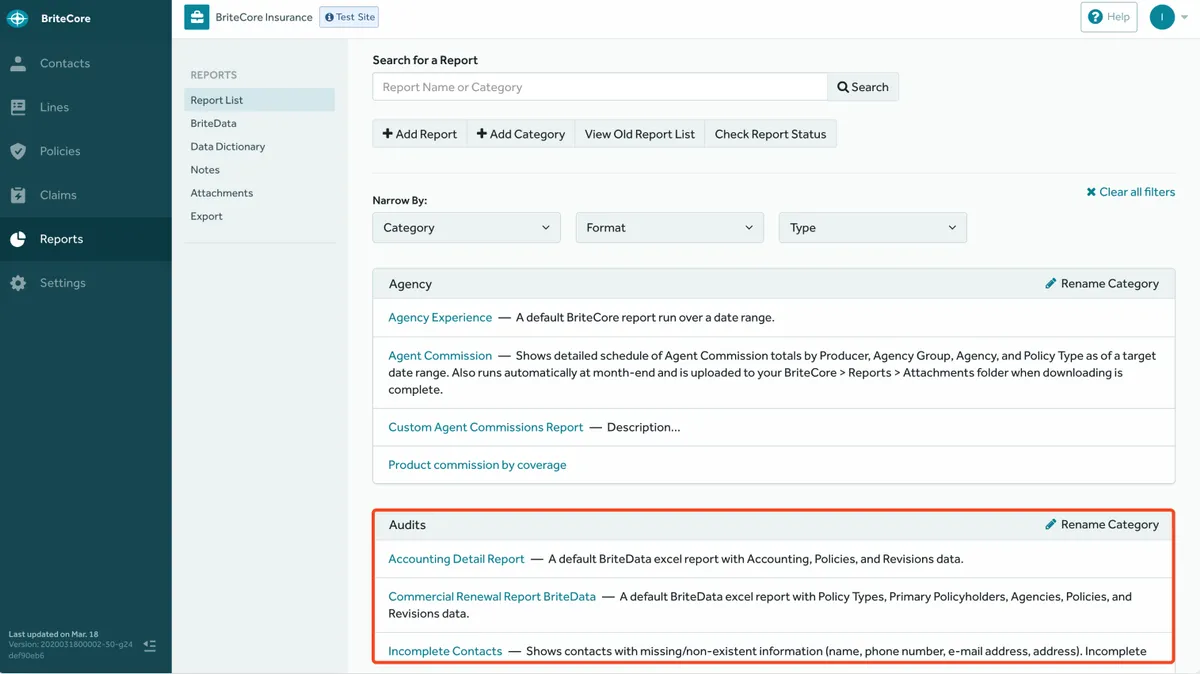Image resolution: width=1200 pixels, height=674 pixels.
Task: Click the Lines icon in sidebar
Action: pos(18,107)
